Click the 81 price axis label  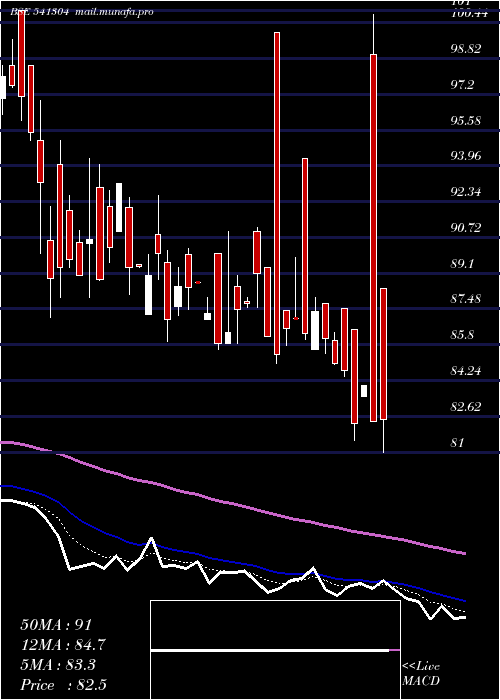click(x=458, y=442)
